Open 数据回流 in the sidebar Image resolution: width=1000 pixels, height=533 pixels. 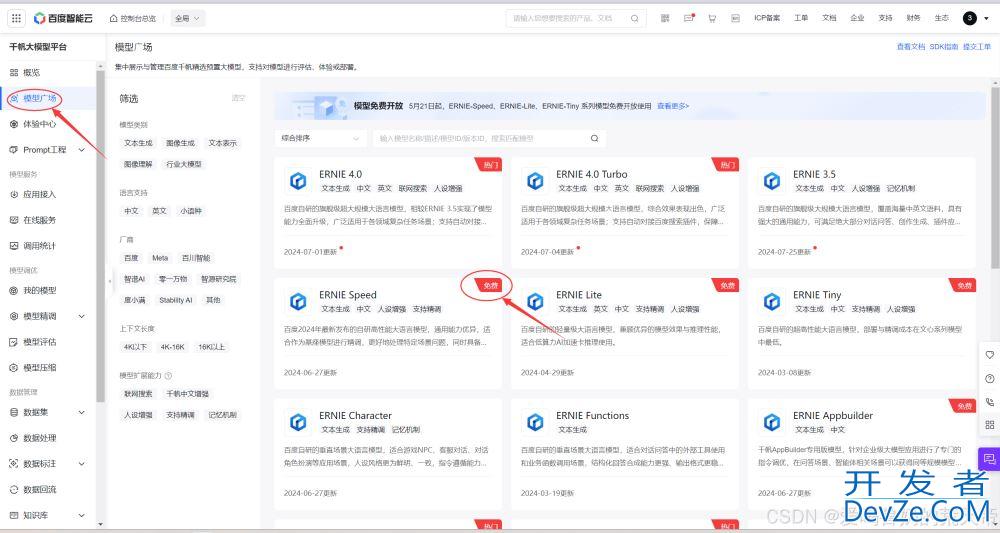click(x=40, y=489)
